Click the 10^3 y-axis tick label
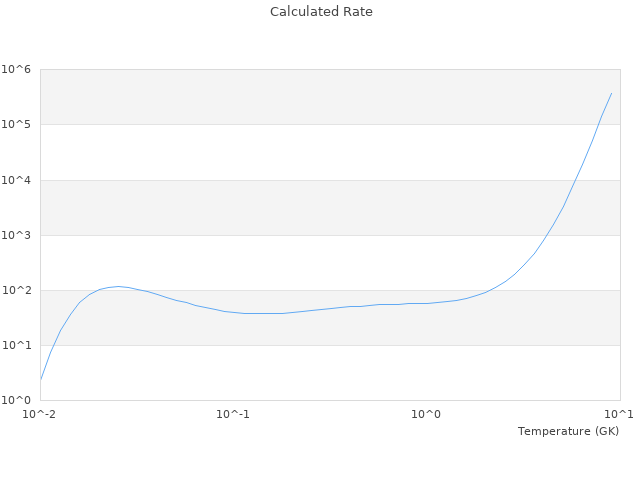 16,235
